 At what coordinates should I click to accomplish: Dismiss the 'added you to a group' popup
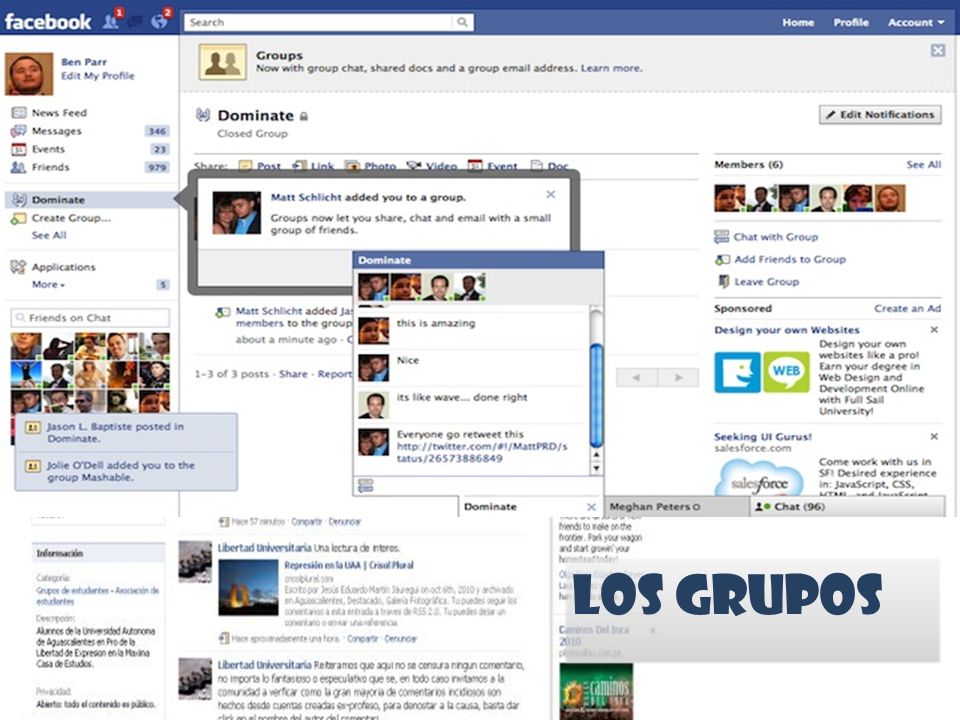(x=550, y=194)
